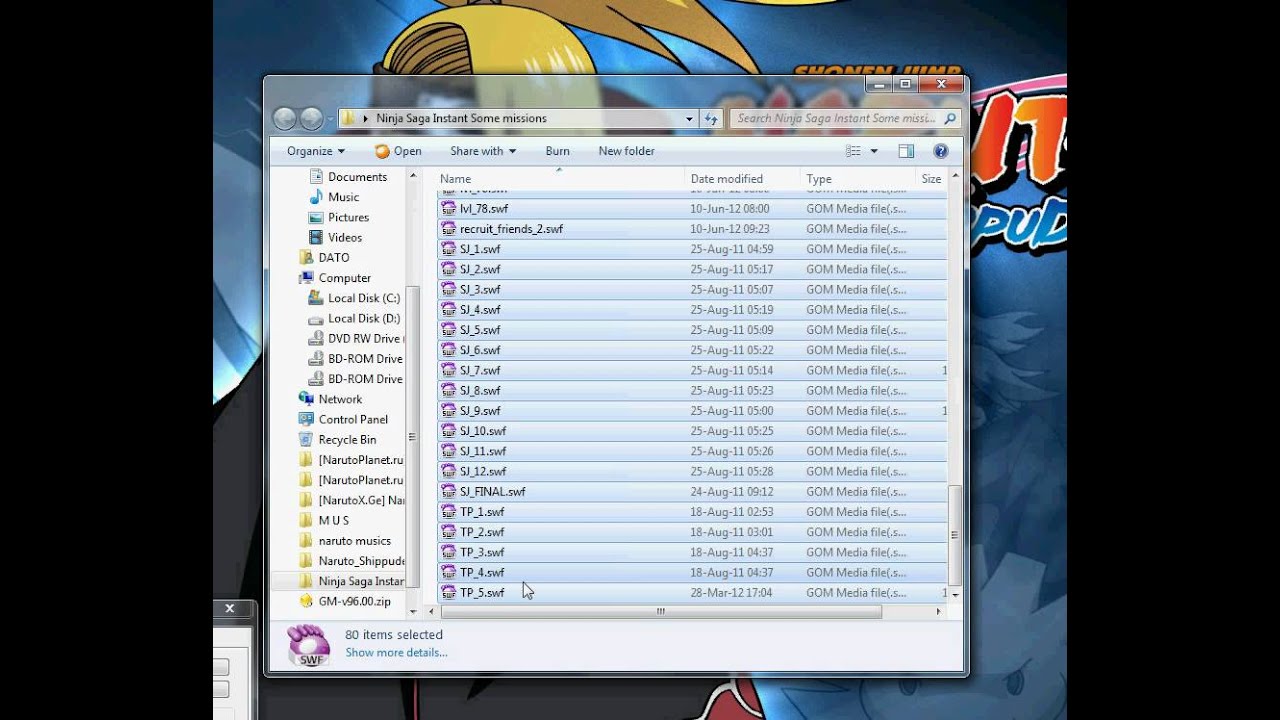Expand the address bar history dropdown

point(689,118)
